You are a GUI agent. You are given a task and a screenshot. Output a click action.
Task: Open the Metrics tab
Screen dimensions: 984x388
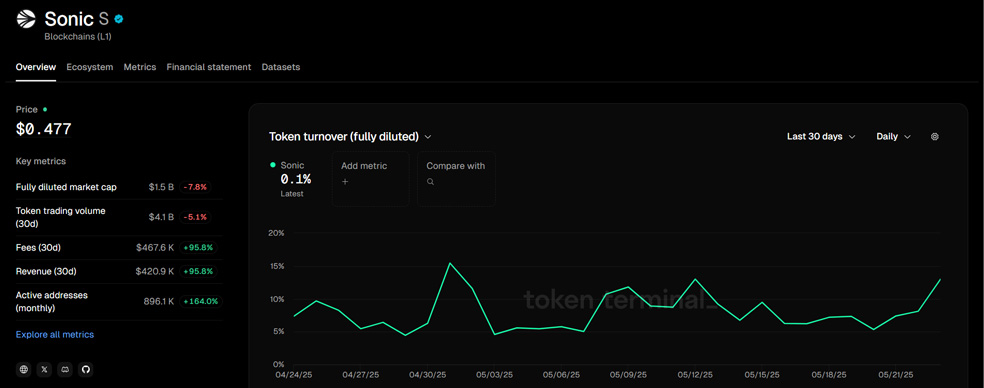tap(140, 67)
